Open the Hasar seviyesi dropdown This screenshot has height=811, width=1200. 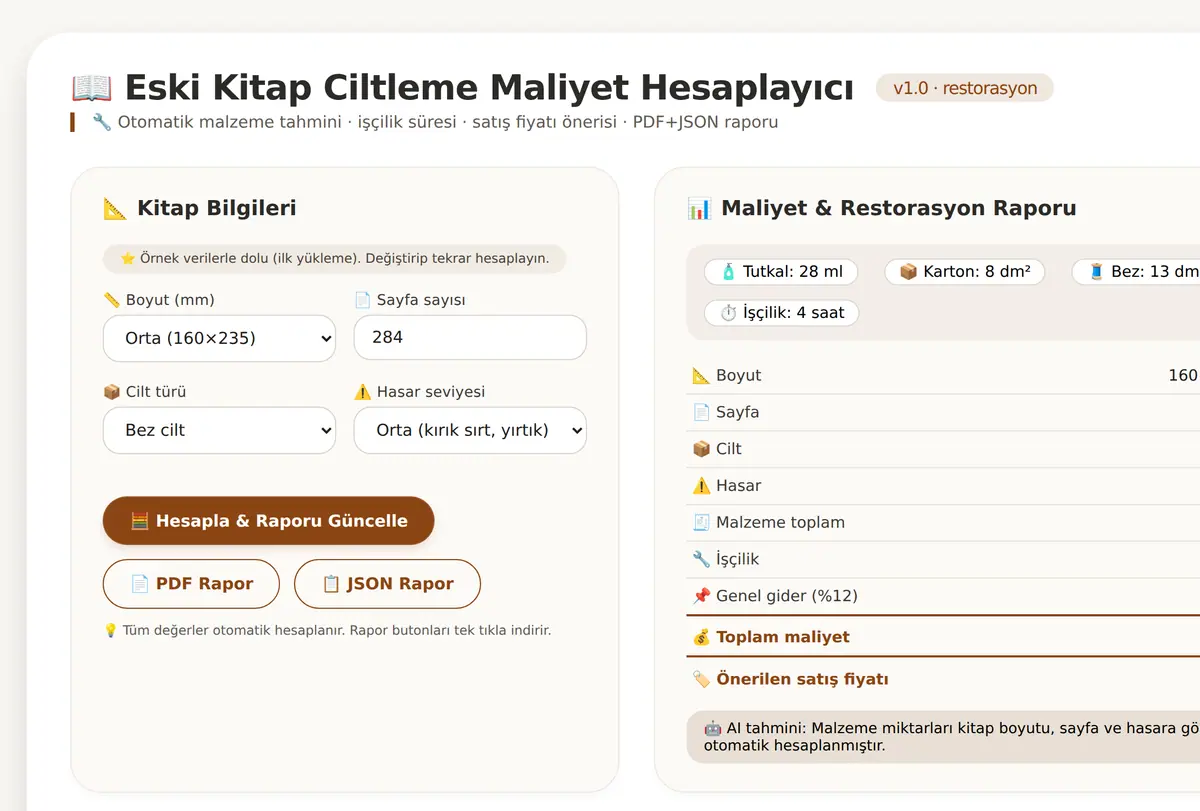pos(470,430)
